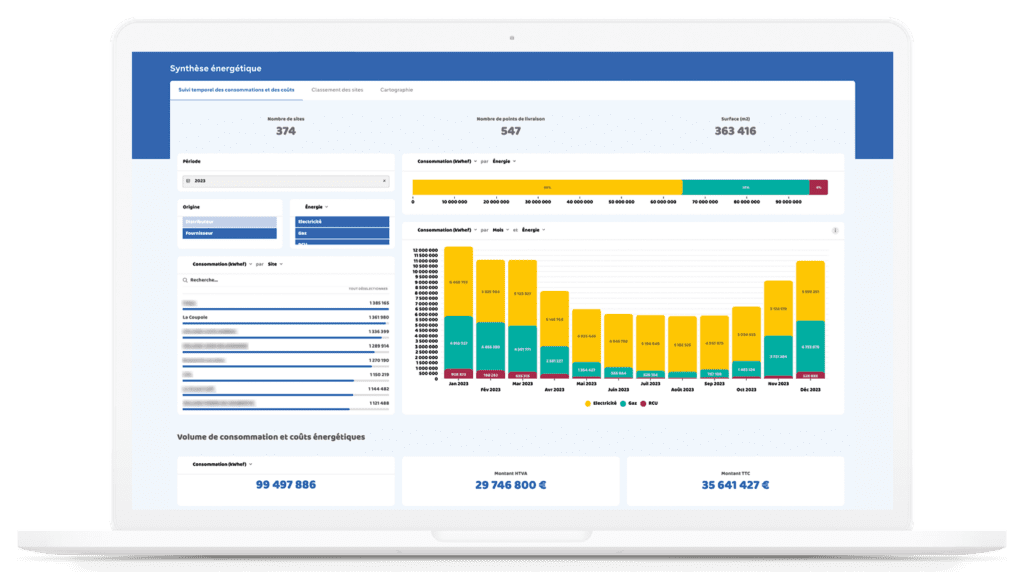Toggle the Distributeur origin option
1024x572 pixels.
229,222
